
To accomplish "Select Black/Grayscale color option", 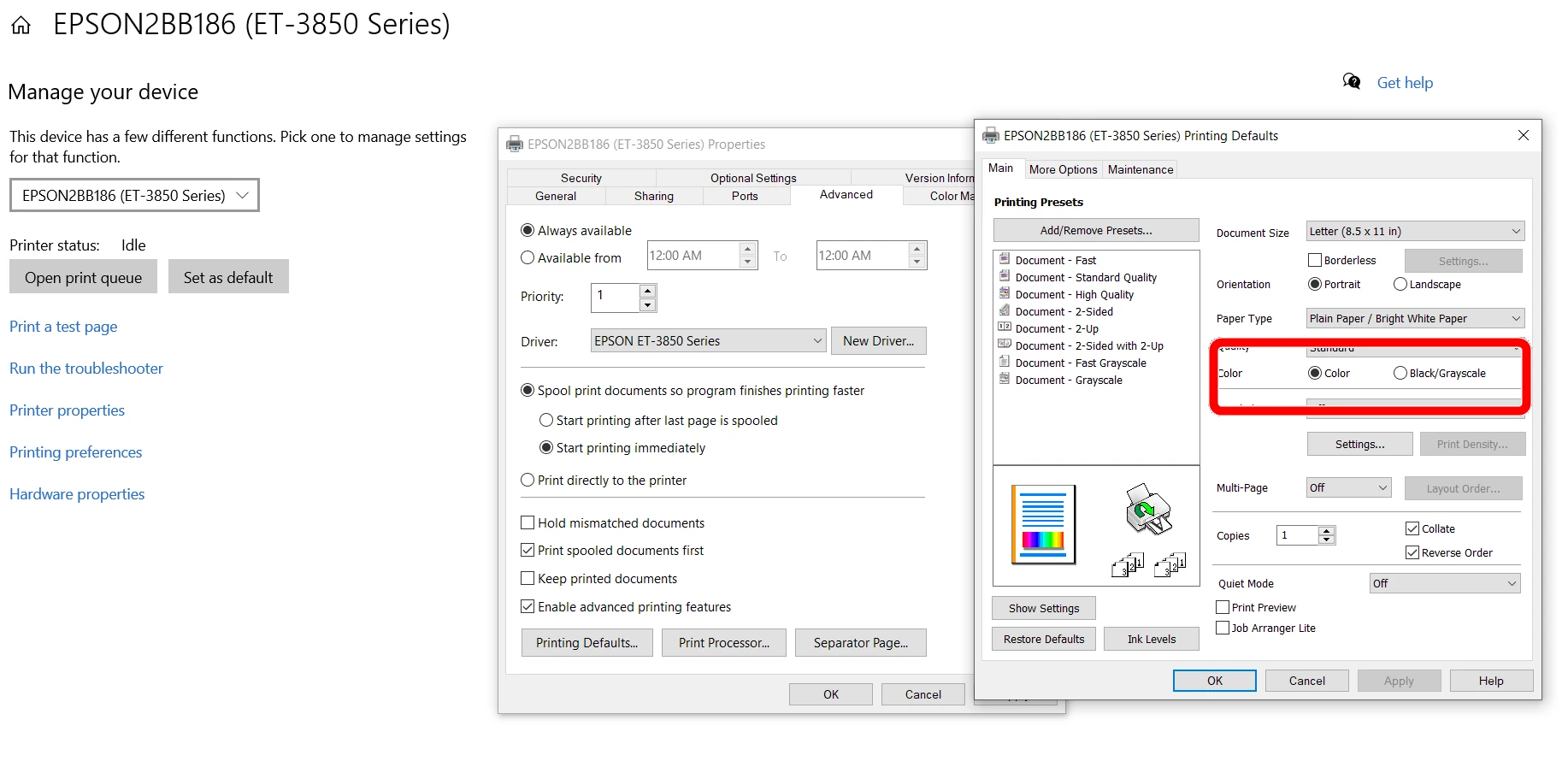I will (x=1400, y=373).
